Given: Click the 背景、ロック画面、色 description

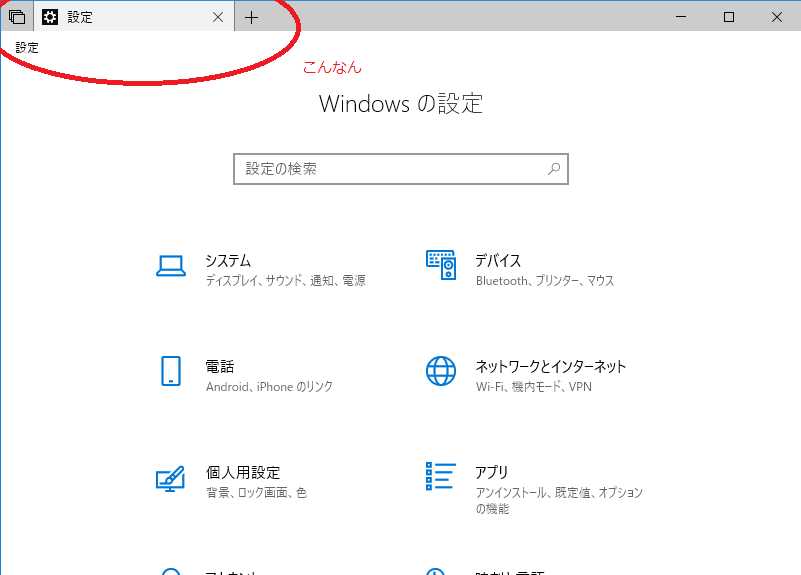Looking at the screenshot, I should pyautogui.click(x=256, y=492).
